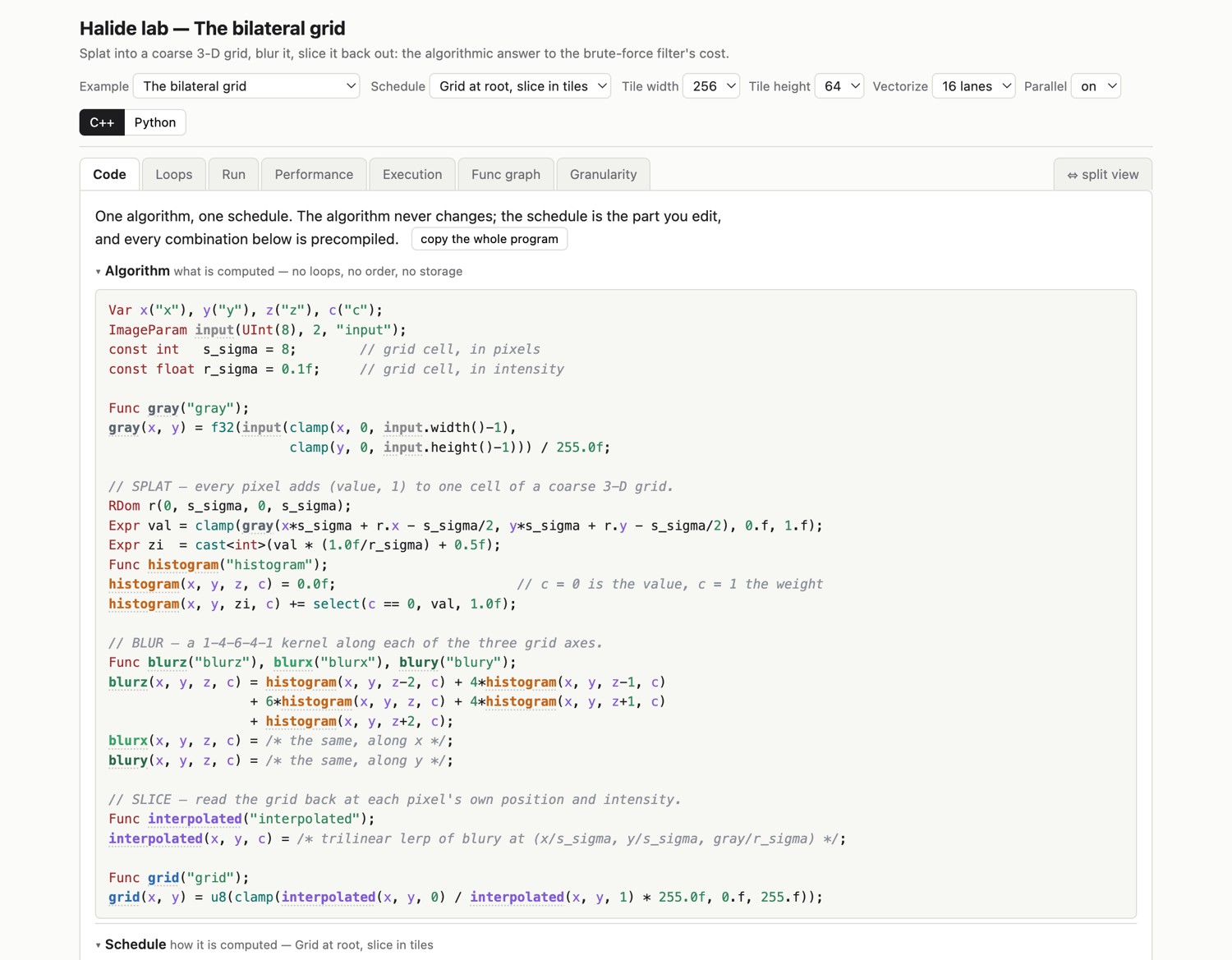
Task: Change the Tile width dropdown value
Action: 711,86
